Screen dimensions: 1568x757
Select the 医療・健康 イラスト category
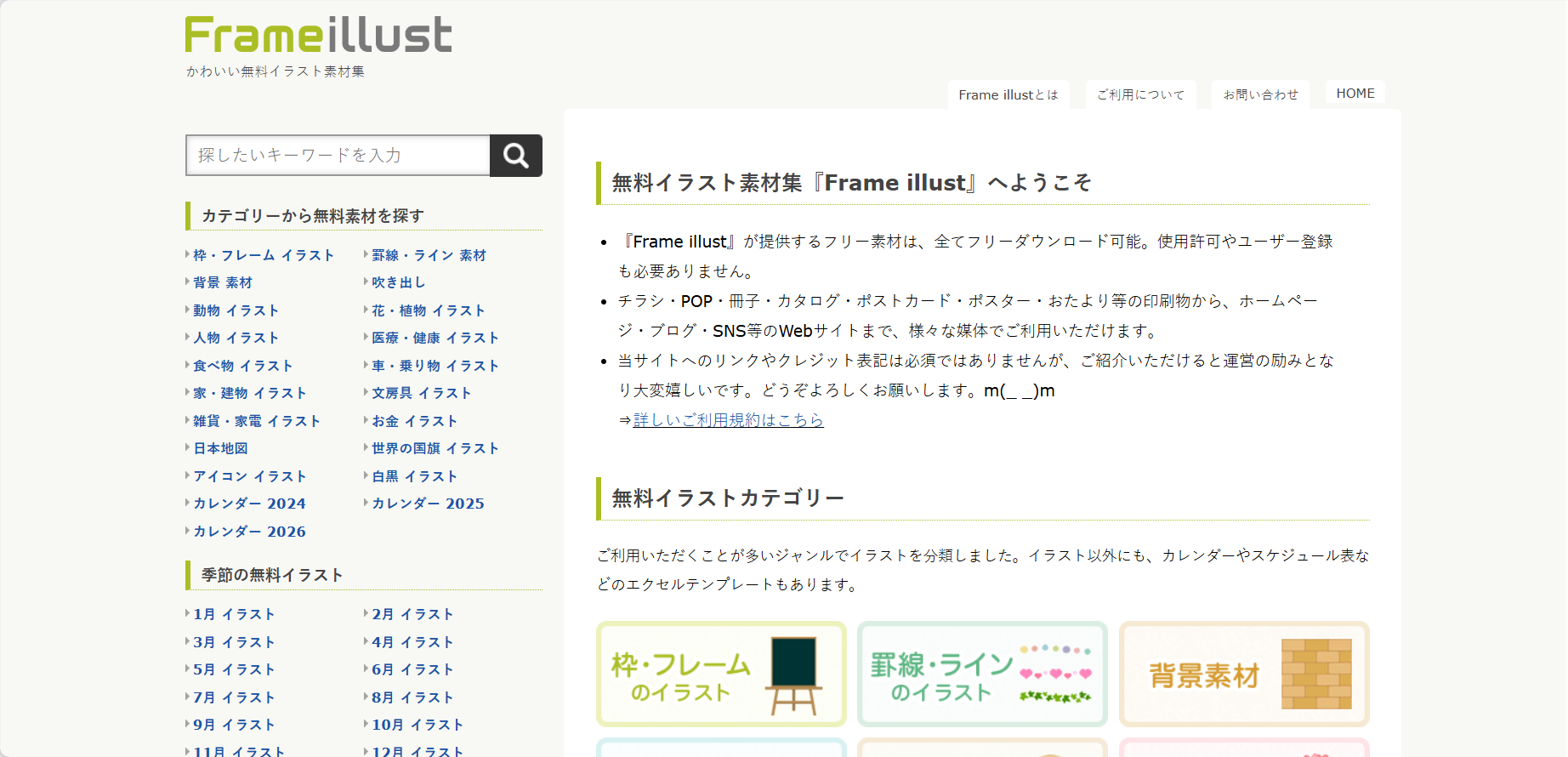[435, 338]
